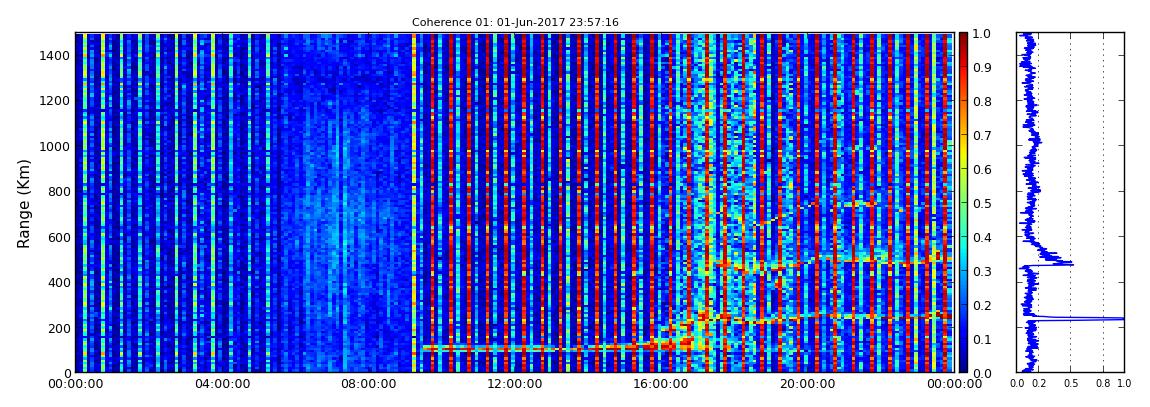The width and height of the screenshot is (1150, 407).
Task: Click the 0.3 label on the colorbar
Action: [x=982, y=271]
